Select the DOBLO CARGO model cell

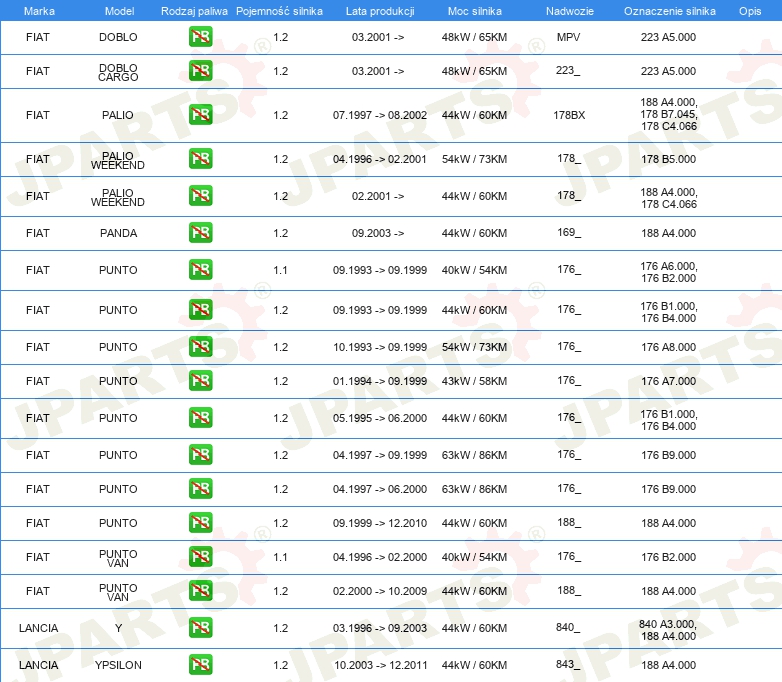coord(118,72)
